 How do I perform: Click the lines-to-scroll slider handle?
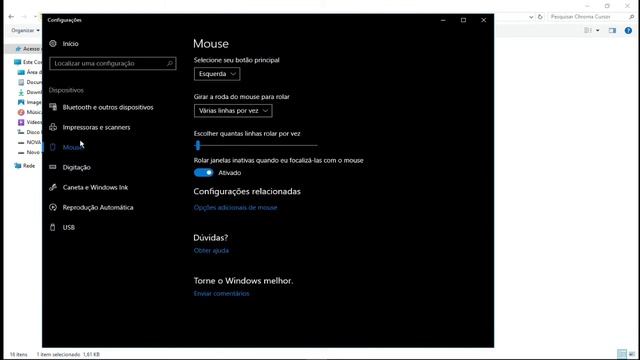(198, 145)
